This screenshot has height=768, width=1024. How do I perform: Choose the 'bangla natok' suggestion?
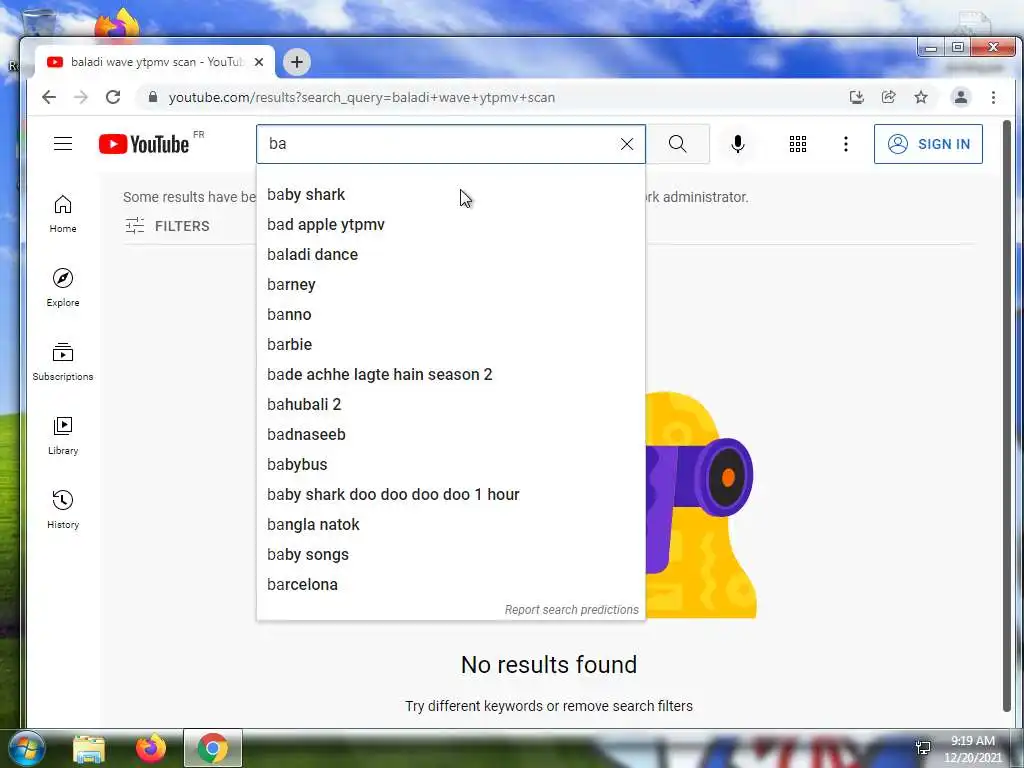(x=451, y=525)
